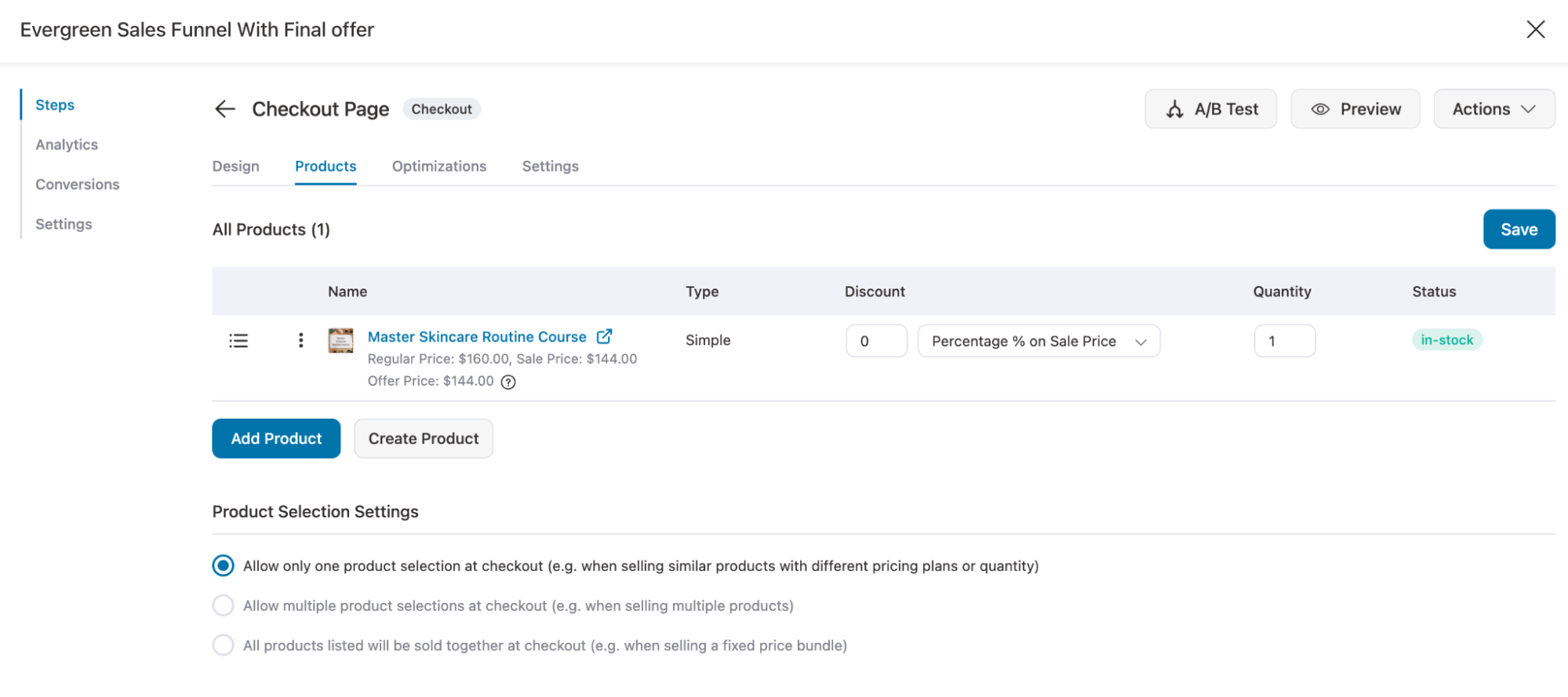Click the external link icon next to Master Skincare Routine Course

[604, 336]
